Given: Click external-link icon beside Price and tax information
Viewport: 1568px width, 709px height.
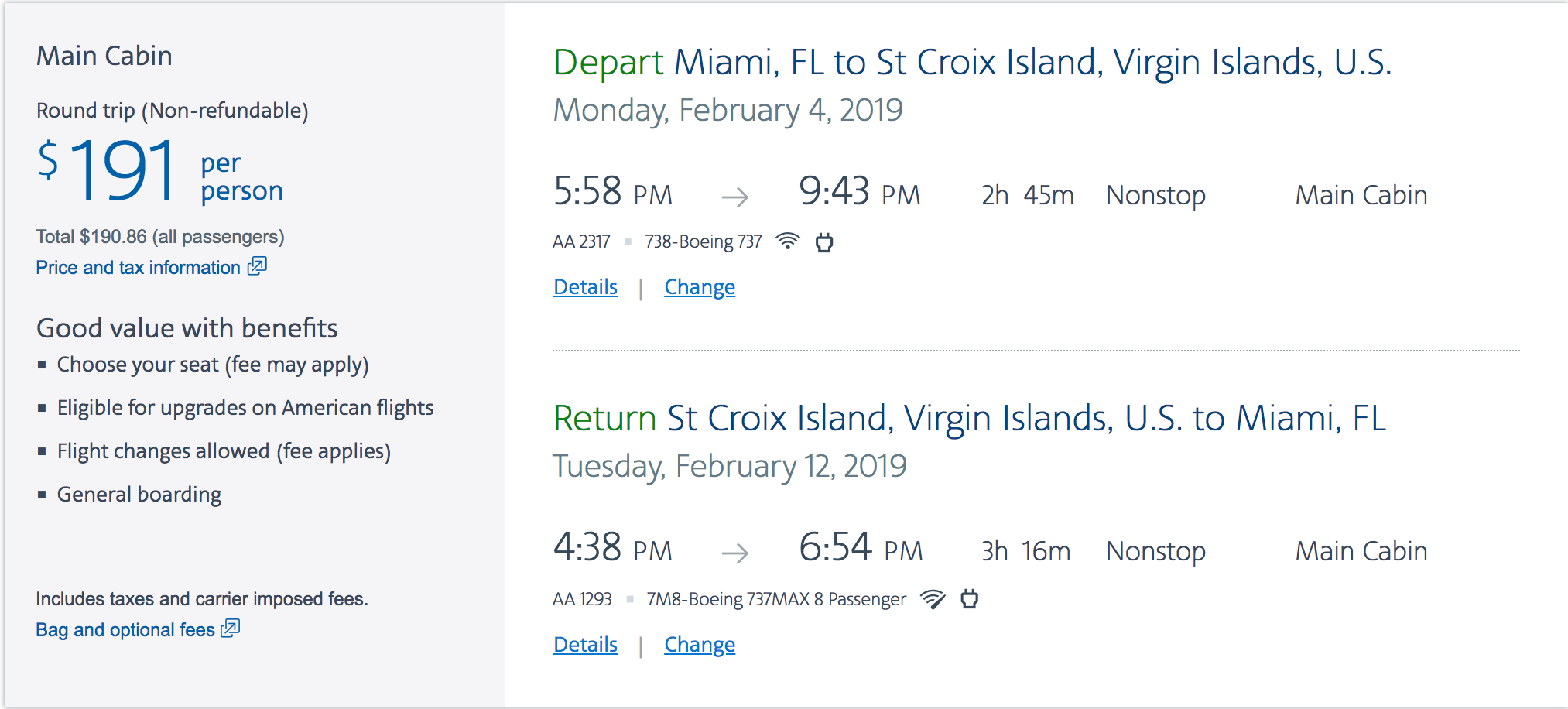Looking at the screenshot, I should pos(257,266).
